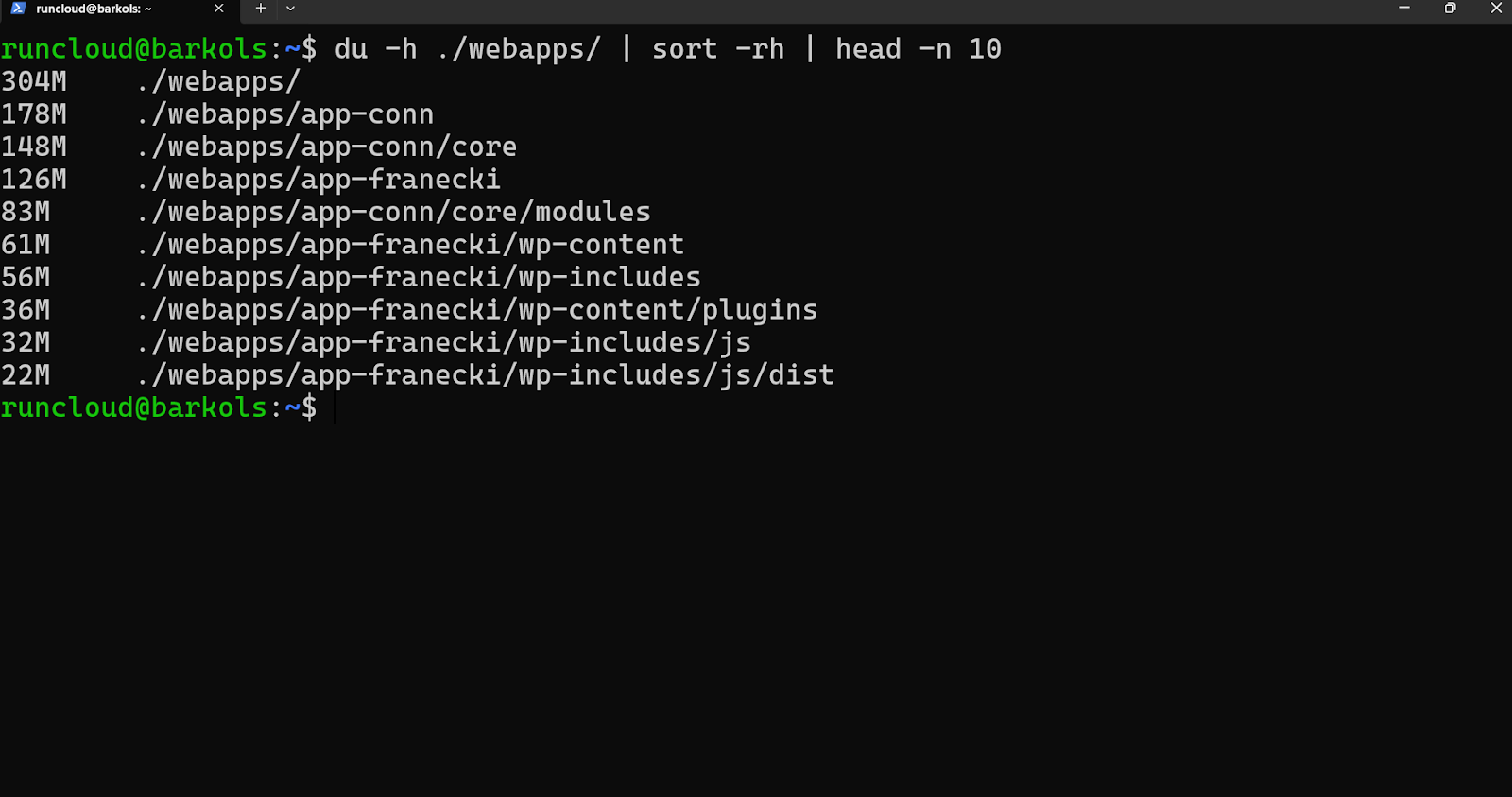Click the wp-includes/js/dist path line

(486, 375)
